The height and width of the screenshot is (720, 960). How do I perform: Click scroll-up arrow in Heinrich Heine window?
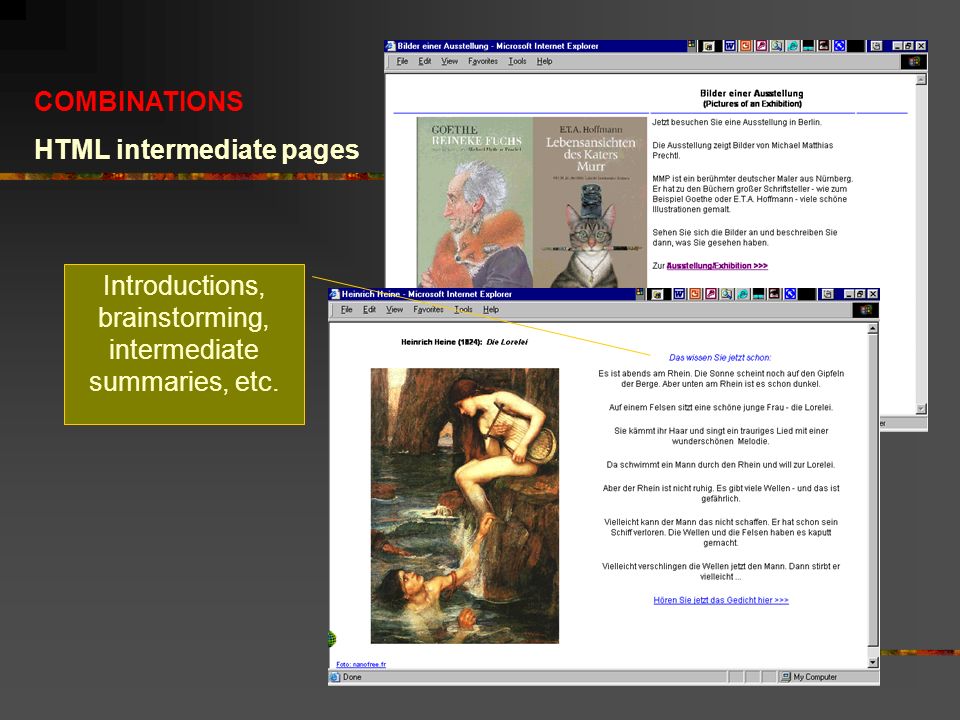pyautogui.click(x=873, y=329)
